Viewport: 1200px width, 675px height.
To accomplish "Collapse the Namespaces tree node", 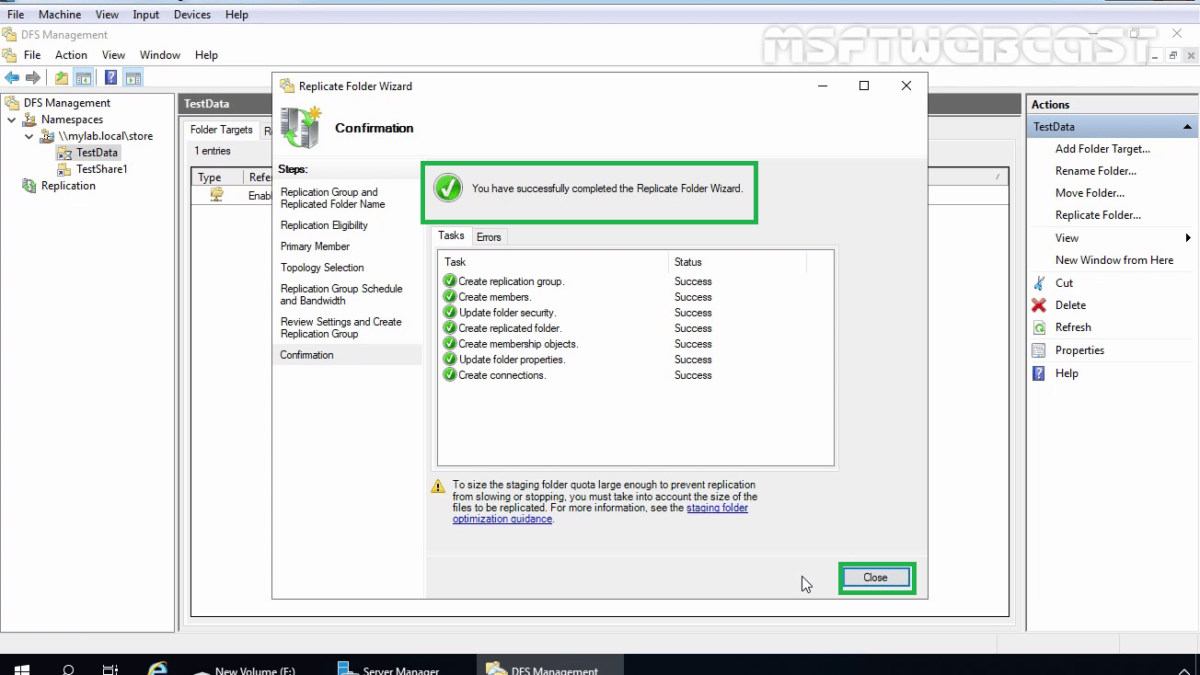I will coord(11,120).
